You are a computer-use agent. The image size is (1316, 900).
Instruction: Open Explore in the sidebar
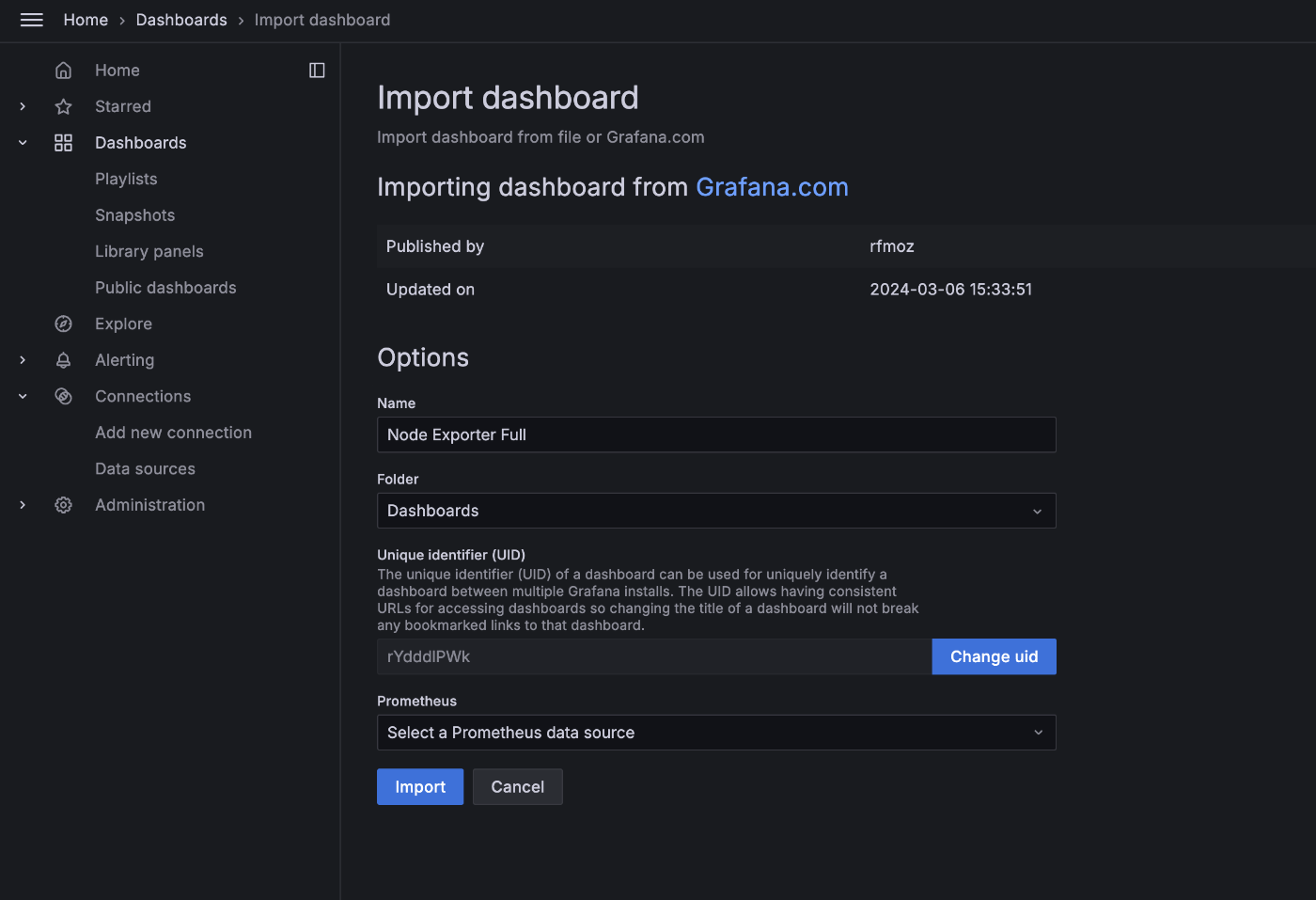123,324
